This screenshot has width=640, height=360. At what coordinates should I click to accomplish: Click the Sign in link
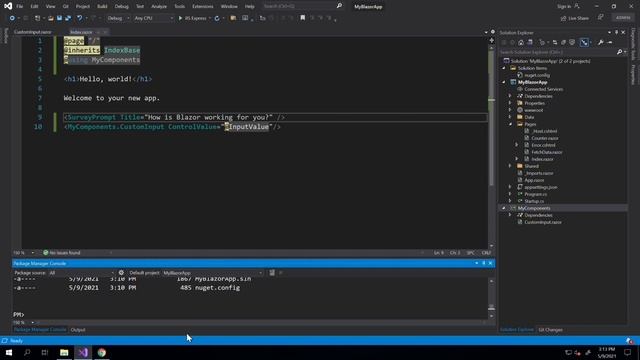click(568, 6)
